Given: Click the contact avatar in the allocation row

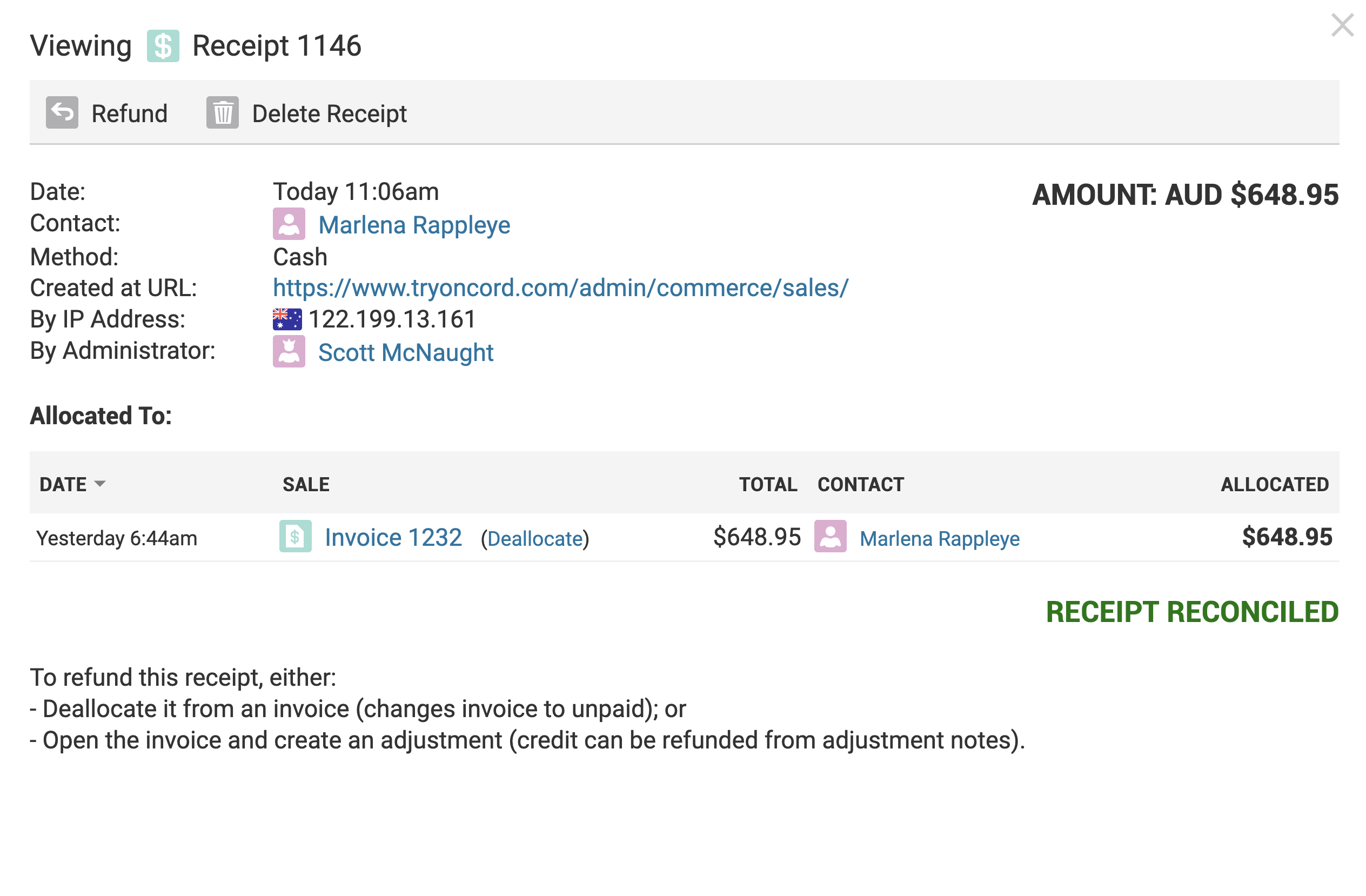Looking at the screenshot, I should pyautogui.click(x=830, y=536).
